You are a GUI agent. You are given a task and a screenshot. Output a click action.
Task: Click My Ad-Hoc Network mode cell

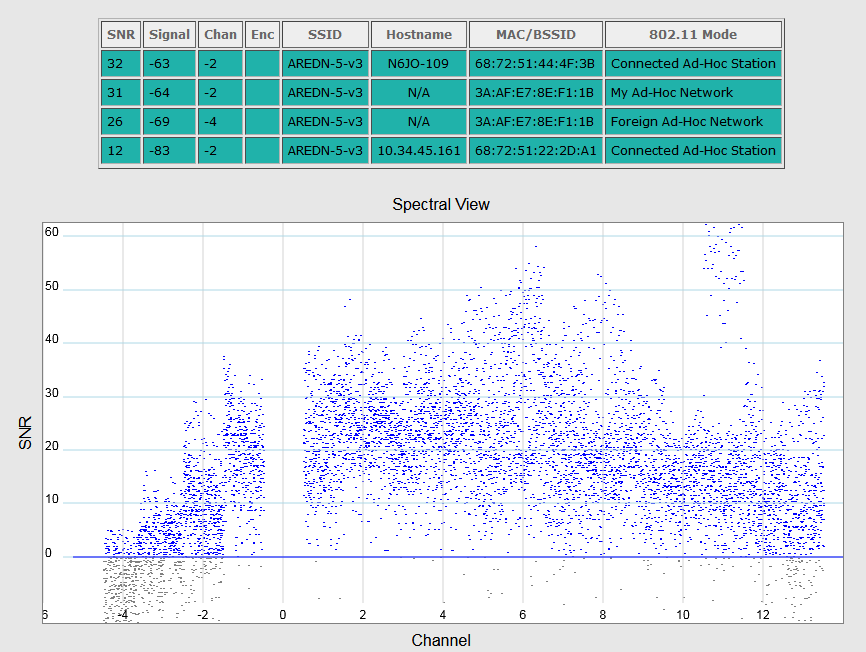693,92
